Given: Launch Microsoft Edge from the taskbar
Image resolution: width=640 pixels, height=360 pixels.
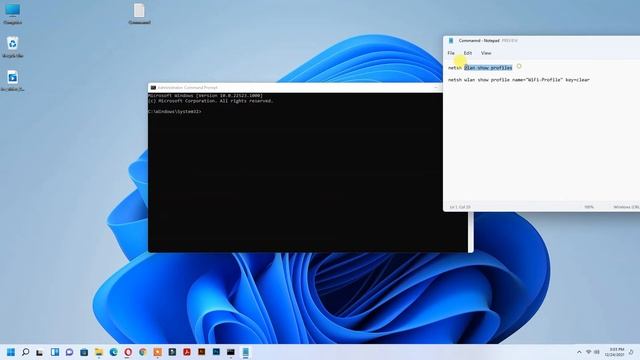Looking at the screenshot, I should click(x=113, y=352).
